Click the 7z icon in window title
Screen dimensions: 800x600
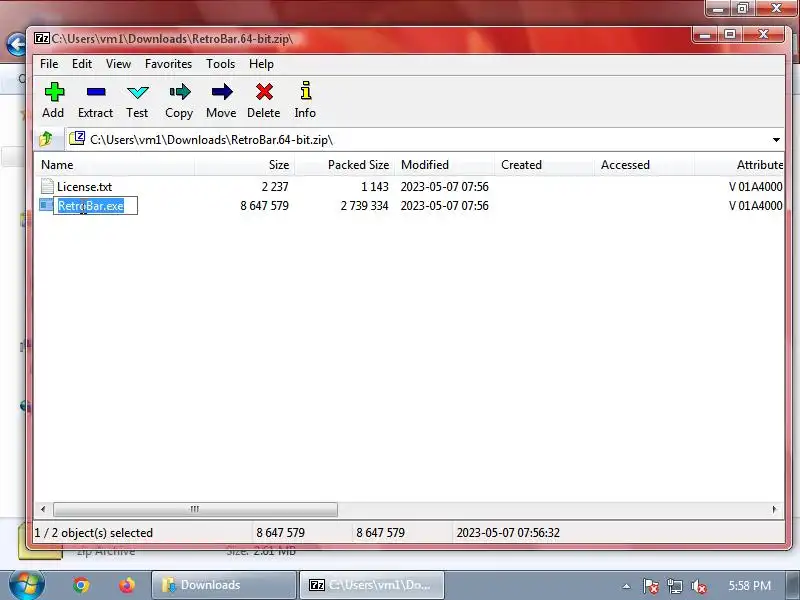pos(41,38)
